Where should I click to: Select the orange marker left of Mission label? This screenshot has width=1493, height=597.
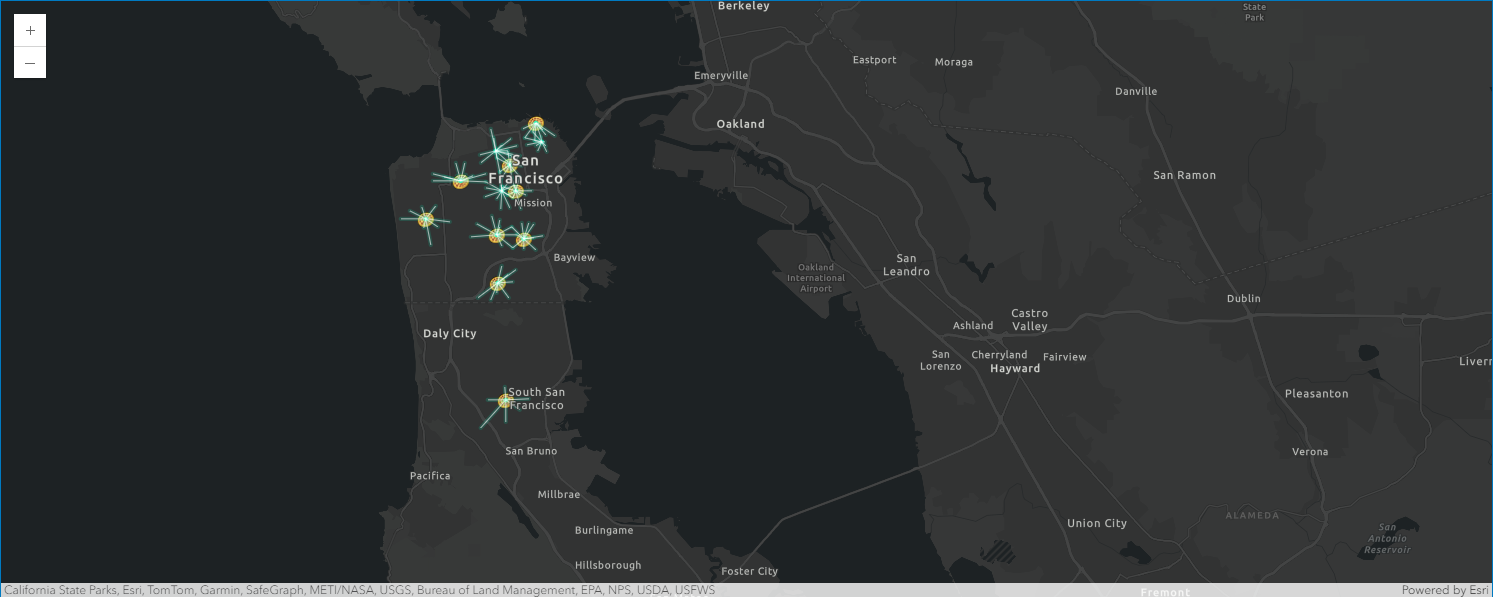515,191
